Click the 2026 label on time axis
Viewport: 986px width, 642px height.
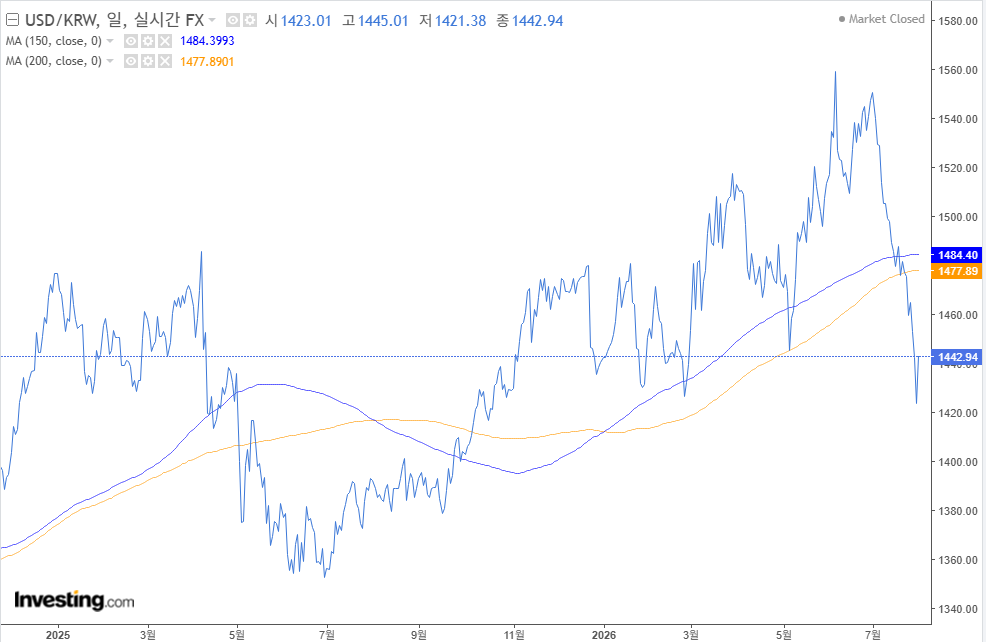point(604,635)
